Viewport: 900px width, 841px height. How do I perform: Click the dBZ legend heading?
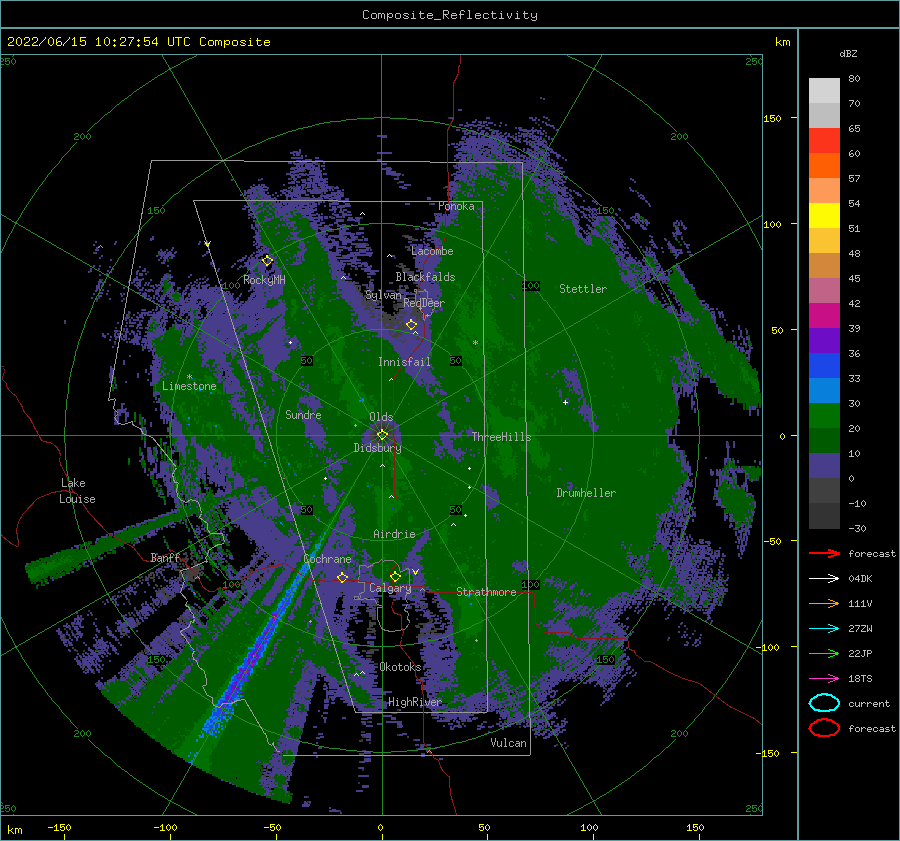tap(848, 53)
